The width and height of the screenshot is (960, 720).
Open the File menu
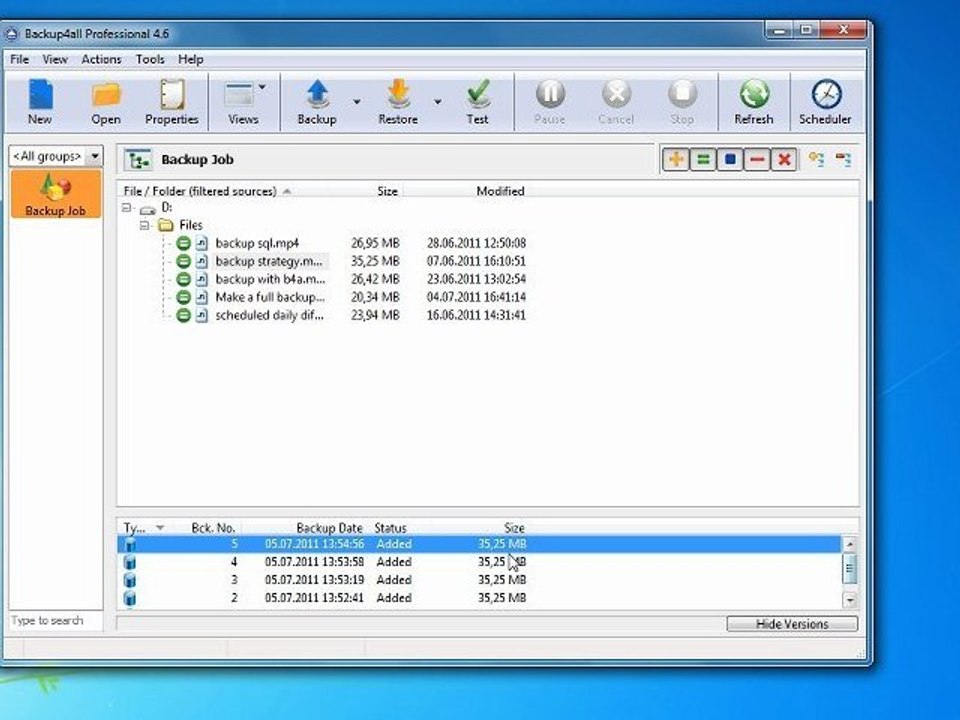(20, 59)
